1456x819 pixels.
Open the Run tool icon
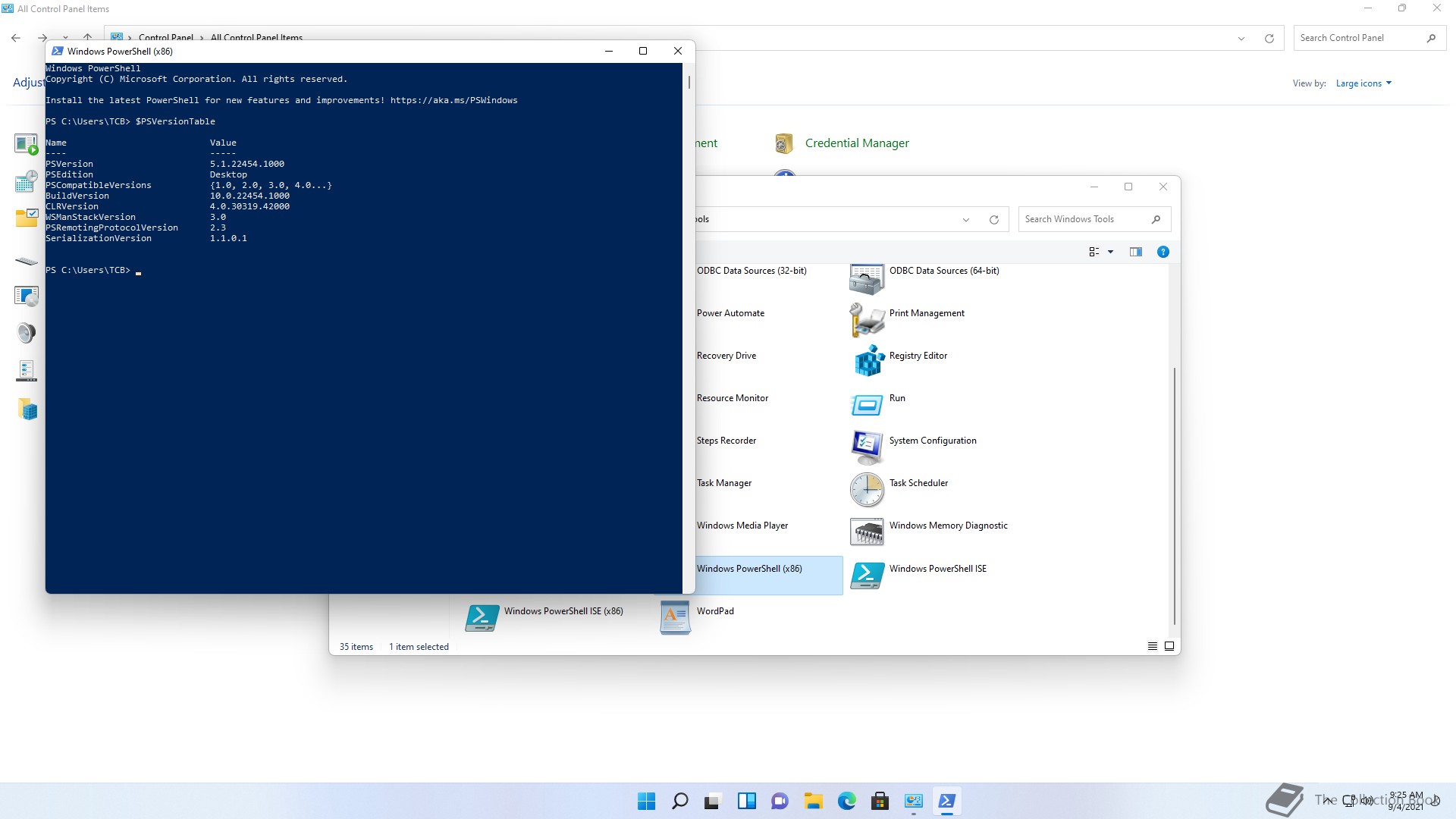point(867,405)
